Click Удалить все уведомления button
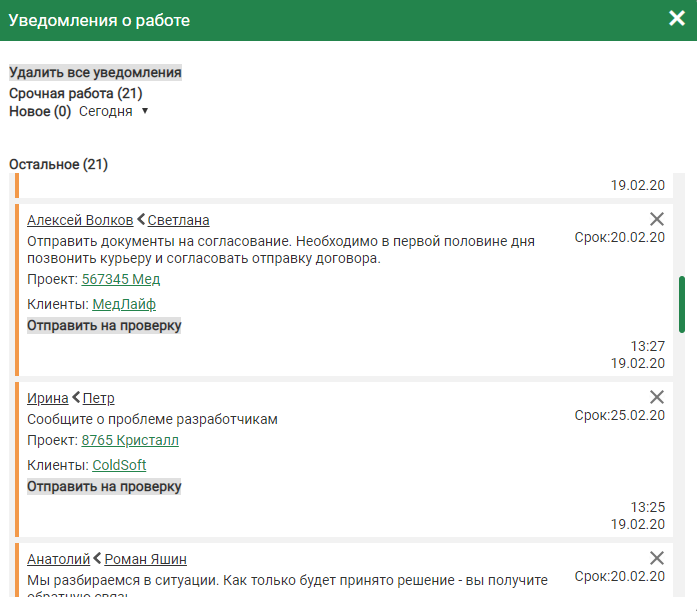The height and width of the screenshot is (611, 697). pos(95,73)
